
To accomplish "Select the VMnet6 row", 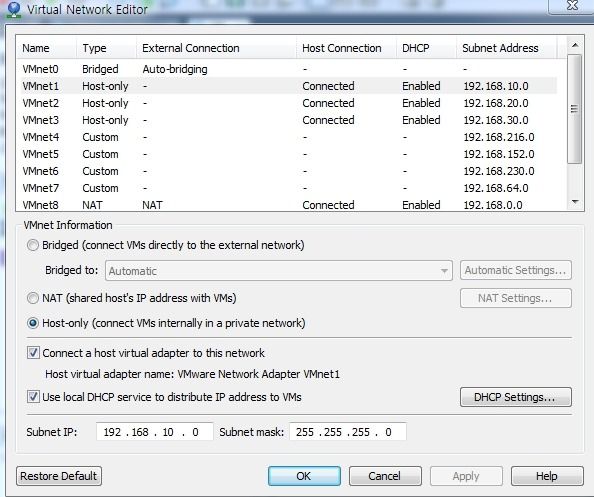I will click(x=289, y=171).
